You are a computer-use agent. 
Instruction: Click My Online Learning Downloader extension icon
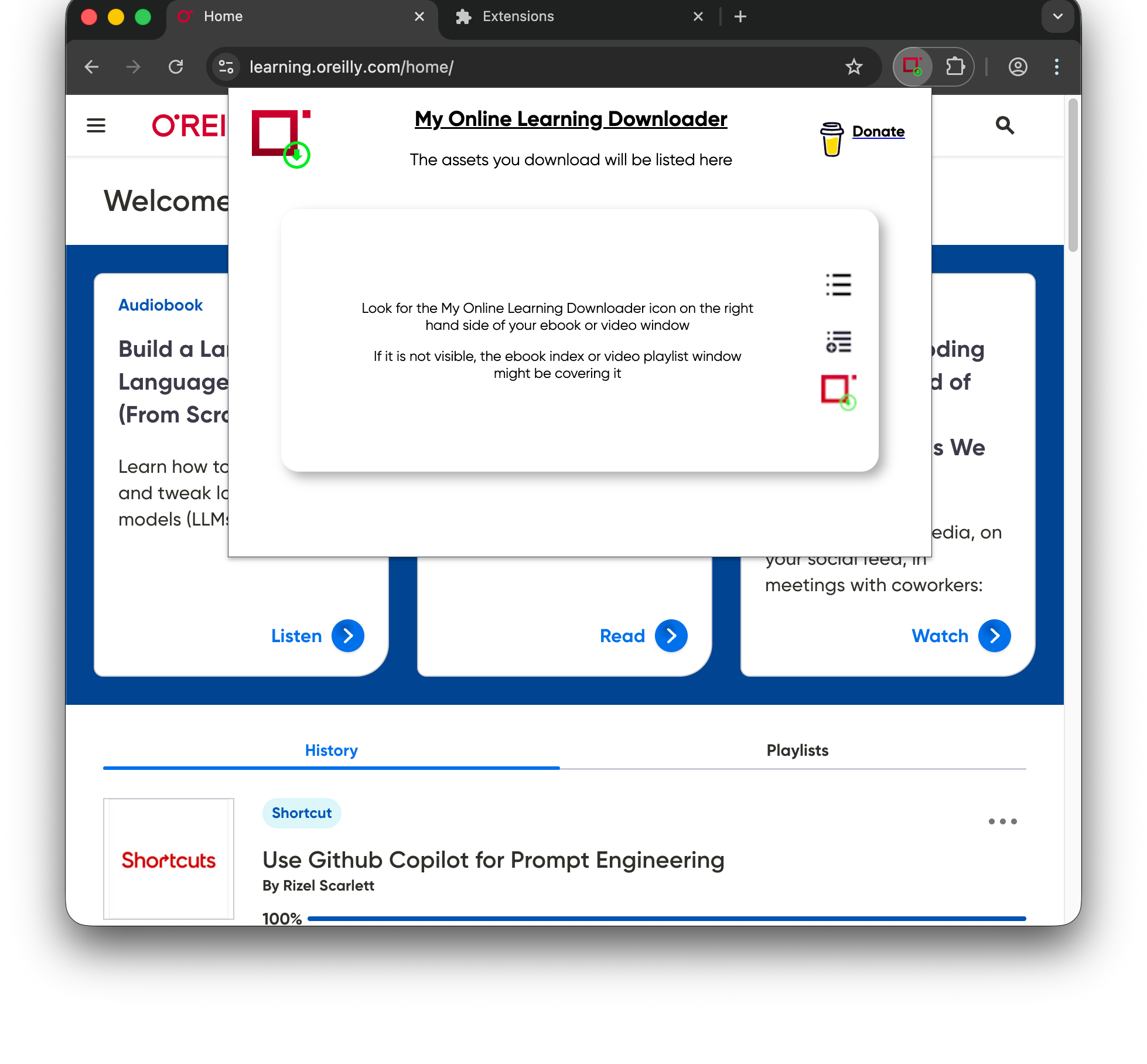point(912,67)
